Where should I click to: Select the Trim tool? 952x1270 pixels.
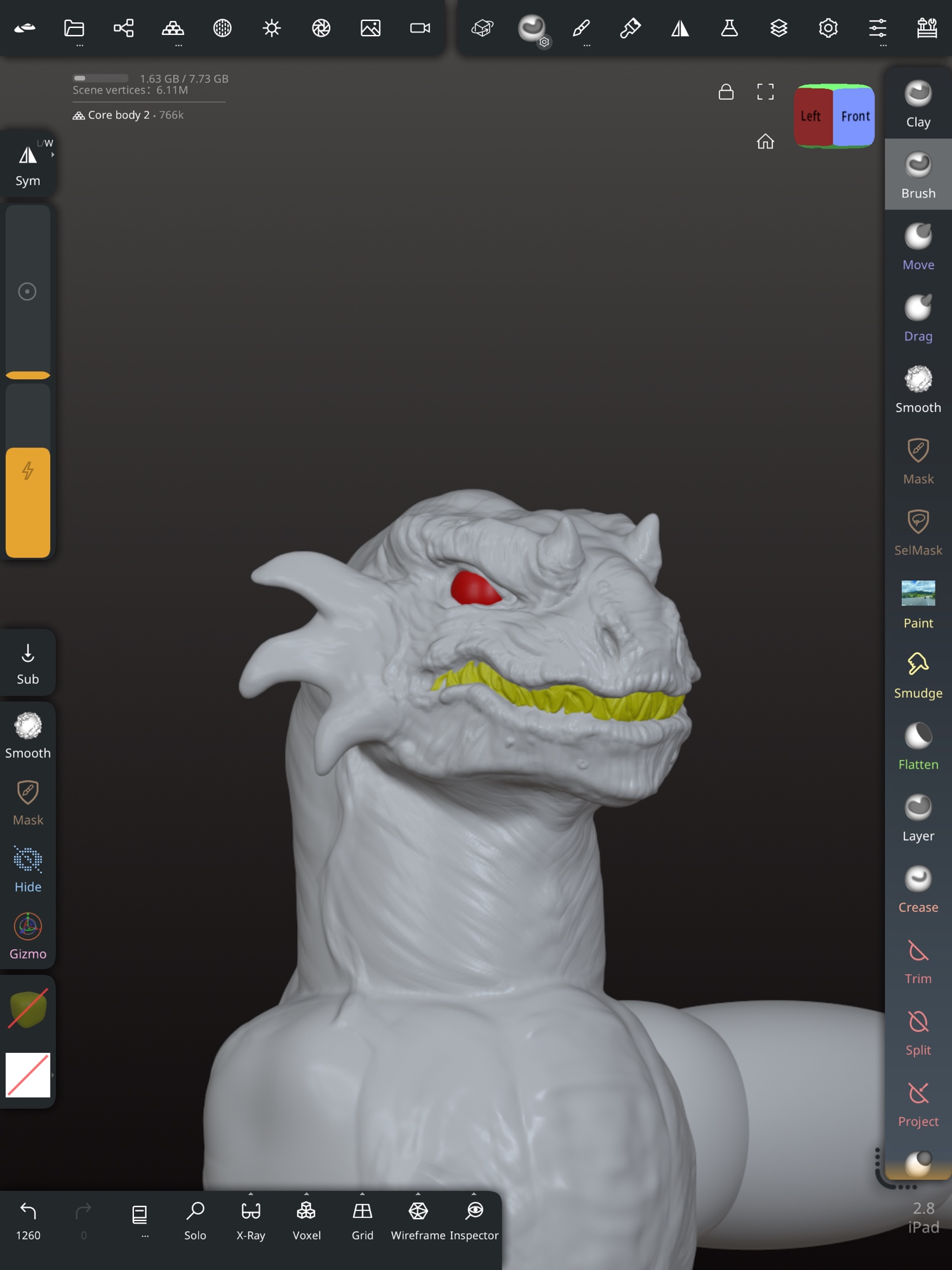click(918, 961)
